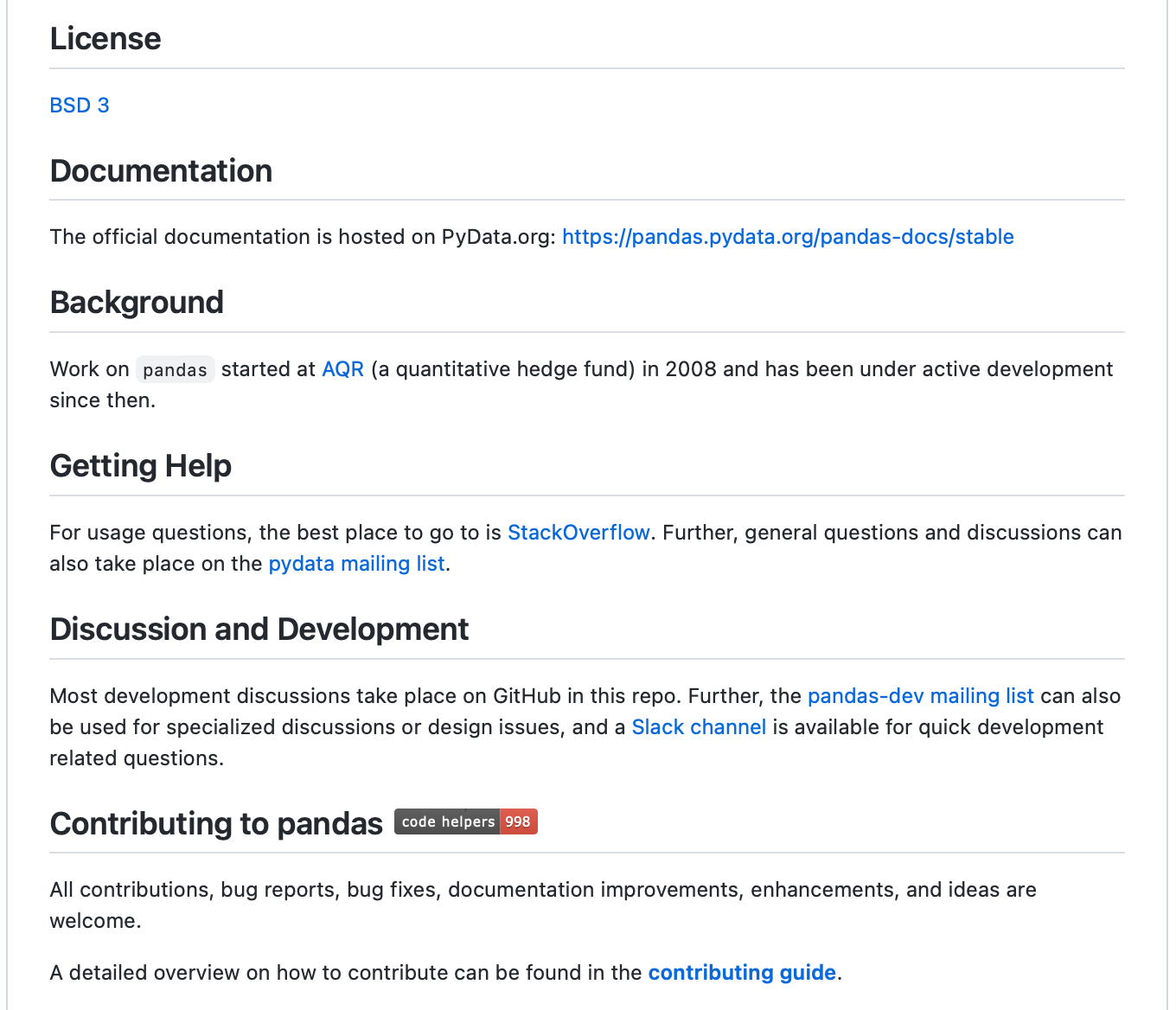This screenshot has height=1010, width=1176.
Task: Open the BSD 3 license link
Action: pyautogui.click(x=80, y=105)
